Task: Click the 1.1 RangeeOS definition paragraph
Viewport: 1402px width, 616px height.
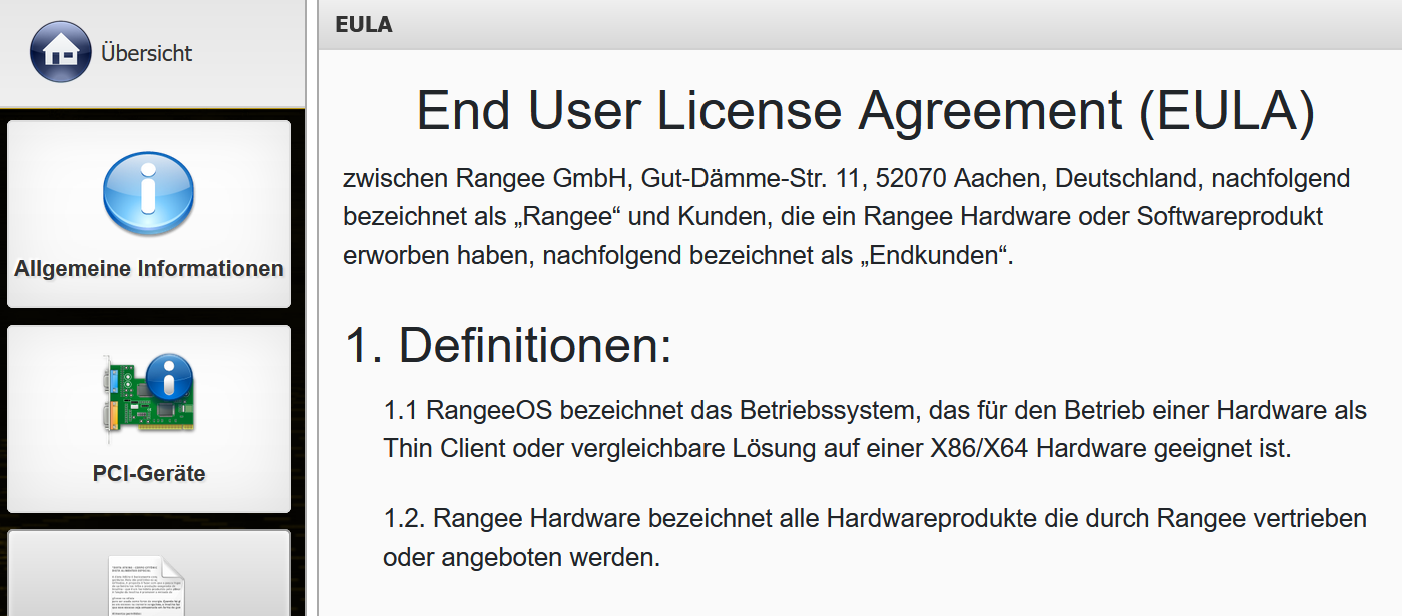Action: pyautogui.click(x=875, y=430)
